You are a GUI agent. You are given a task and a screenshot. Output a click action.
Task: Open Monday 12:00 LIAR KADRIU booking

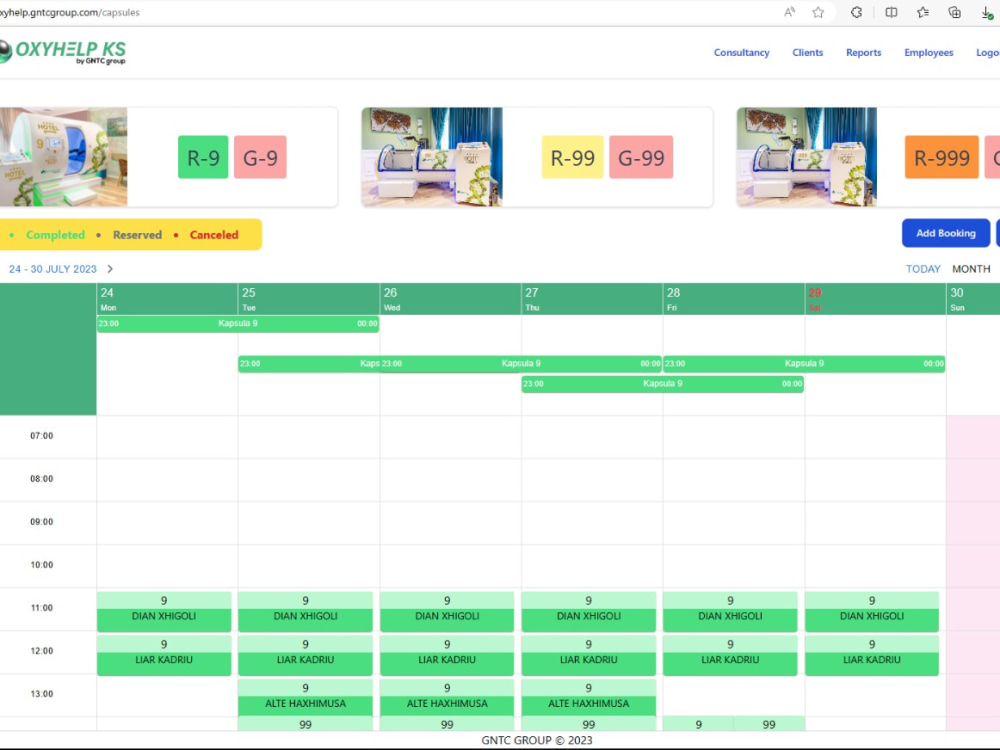click(164, 655)
